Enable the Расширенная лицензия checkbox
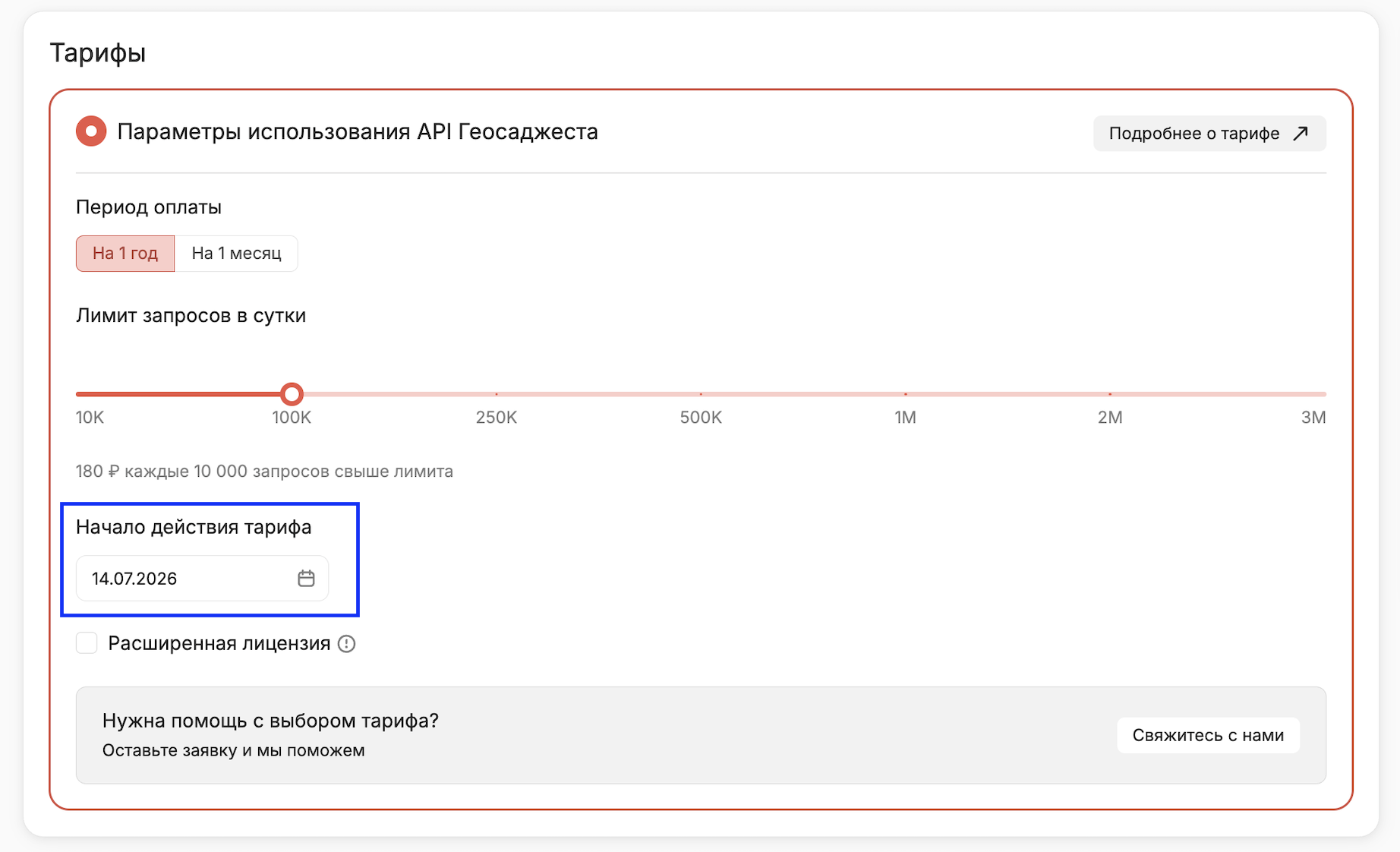The width and height of the screenshot is (1400, 852). point(87,643)
